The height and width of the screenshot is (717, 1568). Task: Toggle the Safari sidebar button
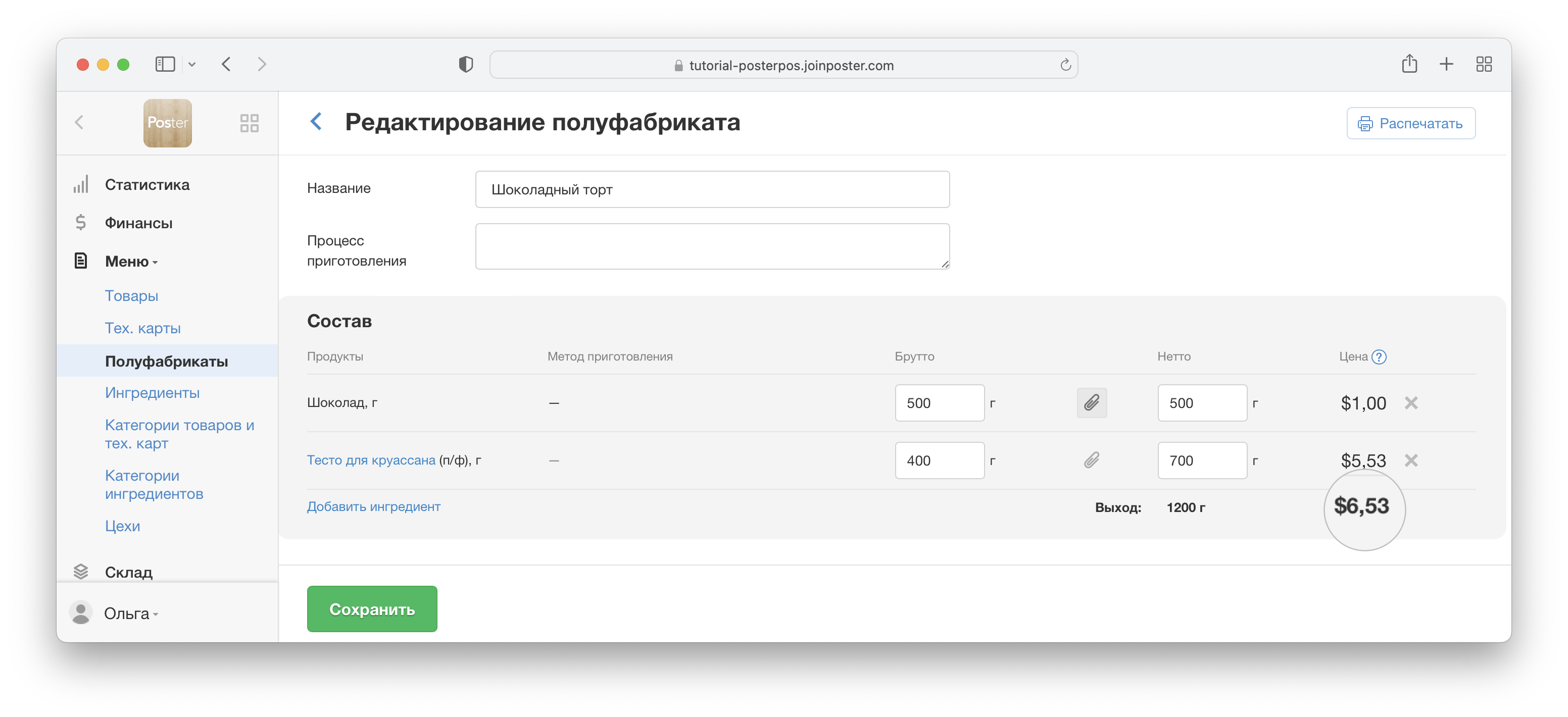pyautogui.click(x=165, y=64)
